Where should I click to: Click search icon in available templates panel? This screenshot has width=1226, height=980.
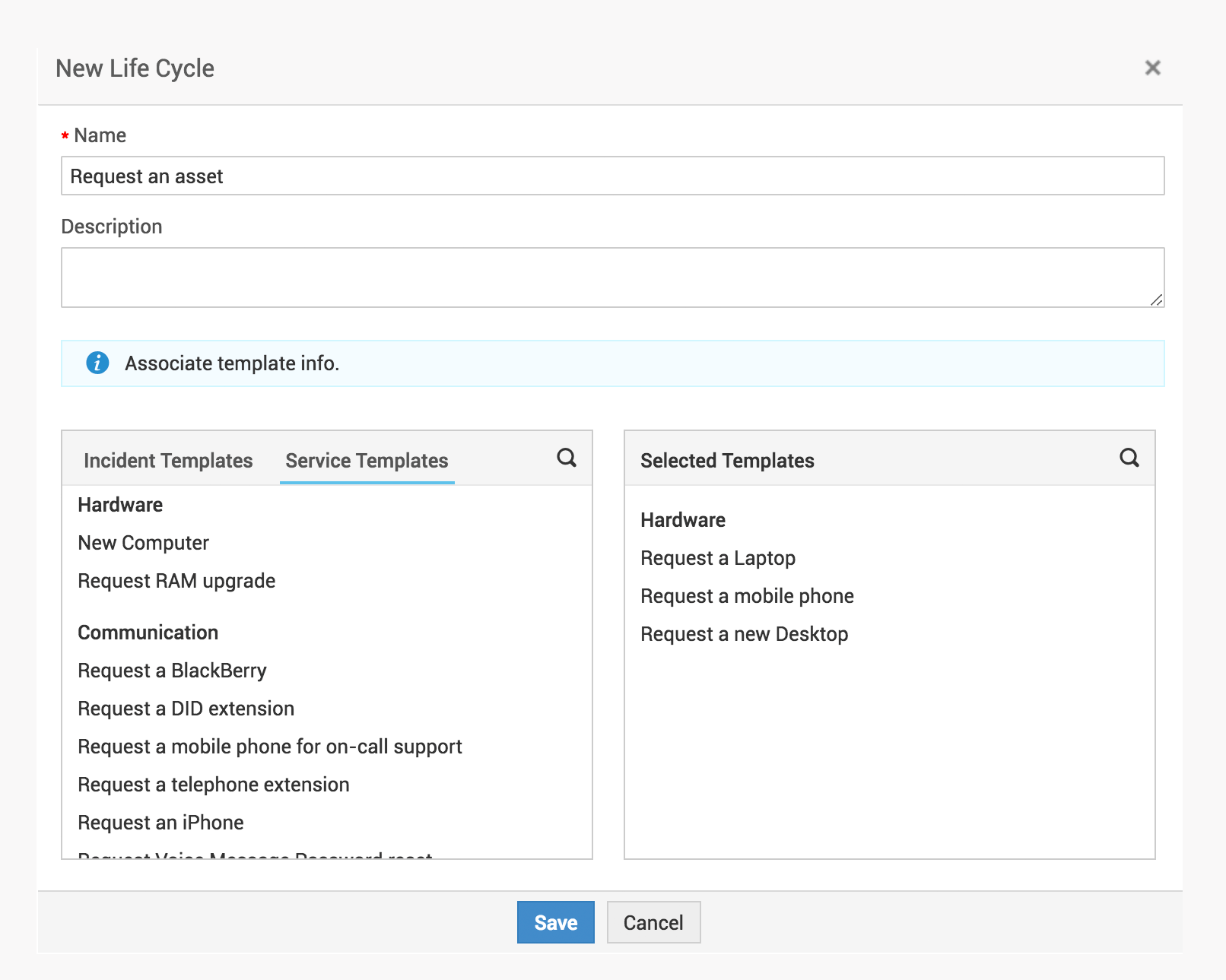coord(567,458)
